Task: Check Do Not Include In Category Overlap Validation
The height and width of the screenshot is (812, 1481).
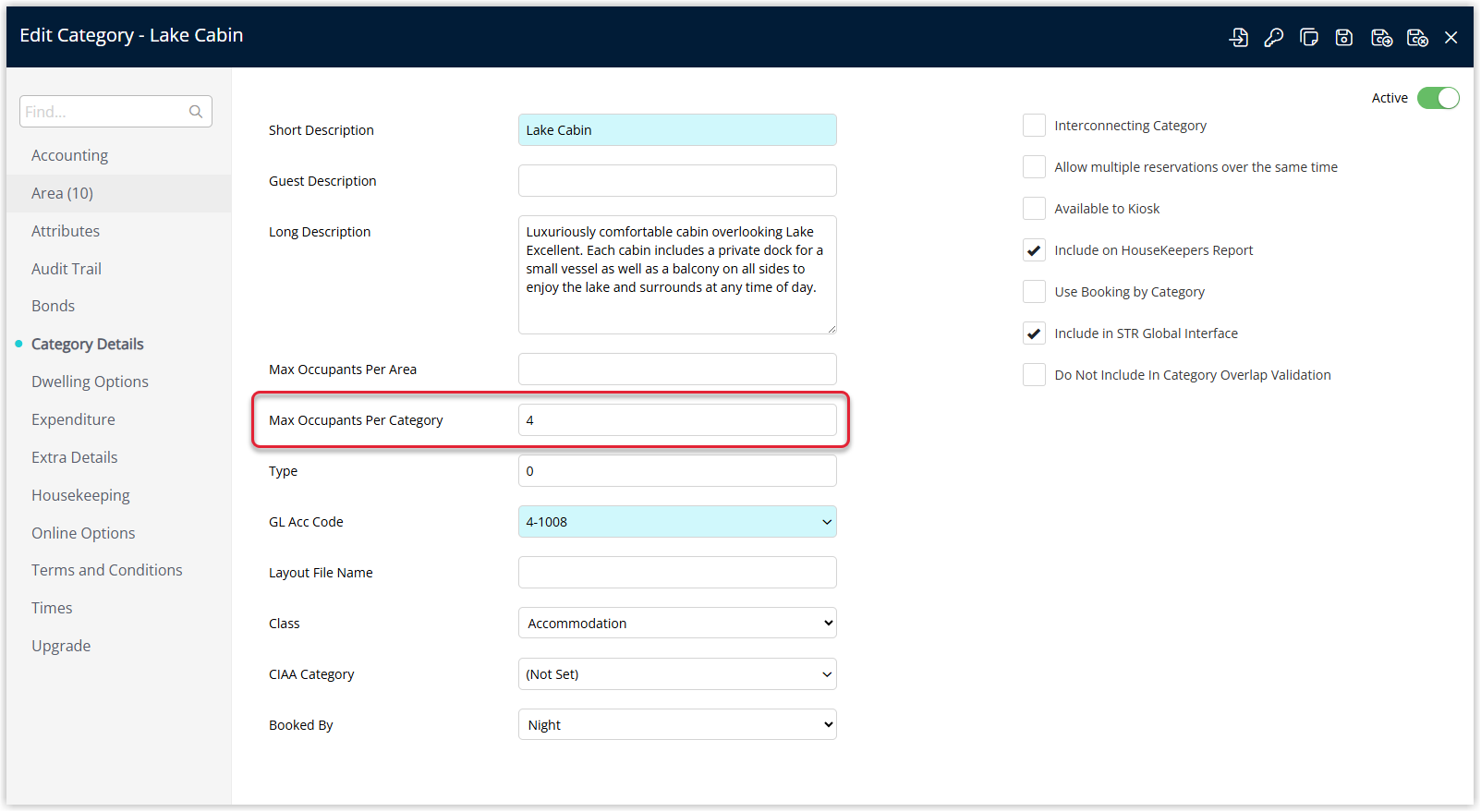Action: tap(1034, 375)
